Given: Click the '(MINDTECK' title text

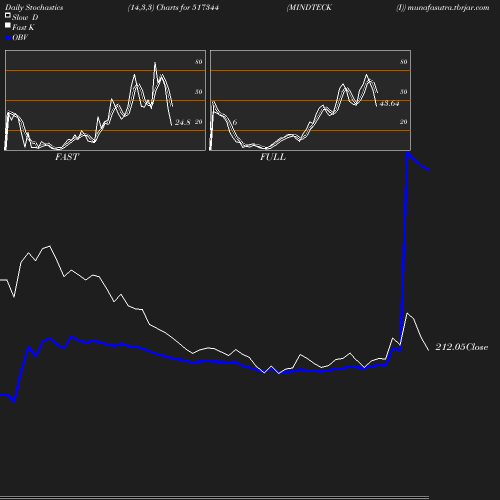Looking at the screenshot, I should pyautogui.click(x=309, y=8).
